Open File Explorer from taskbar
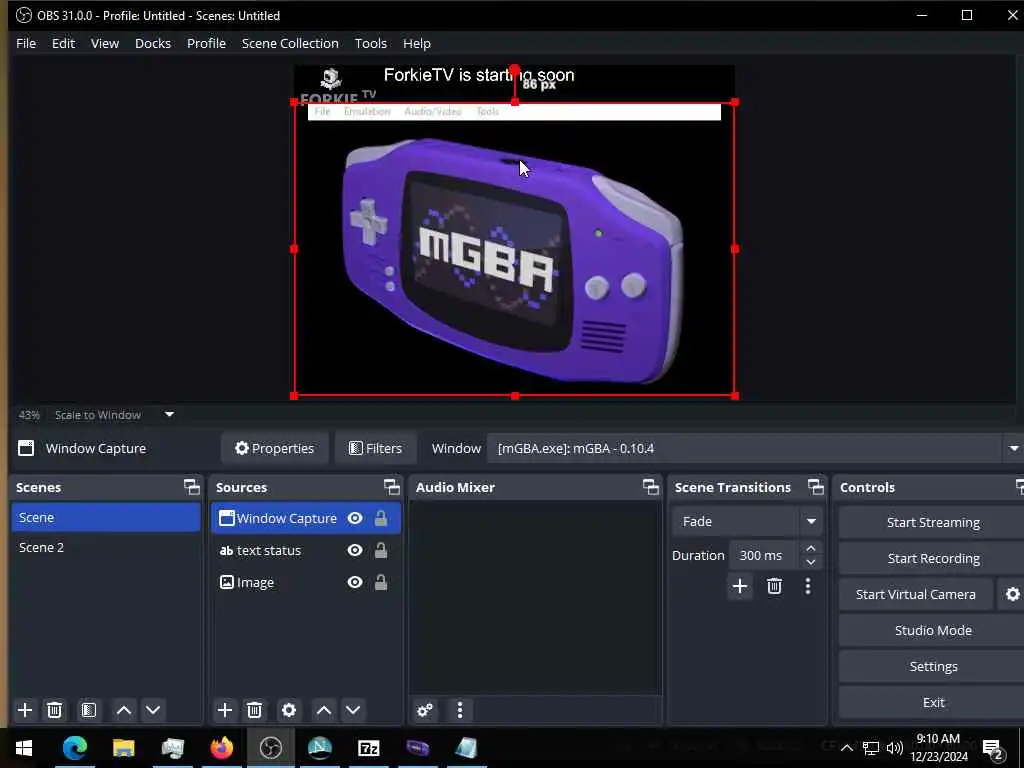The height and width of the screenshot is (768, 1024). pyautogui.click(x=123, y=748)
